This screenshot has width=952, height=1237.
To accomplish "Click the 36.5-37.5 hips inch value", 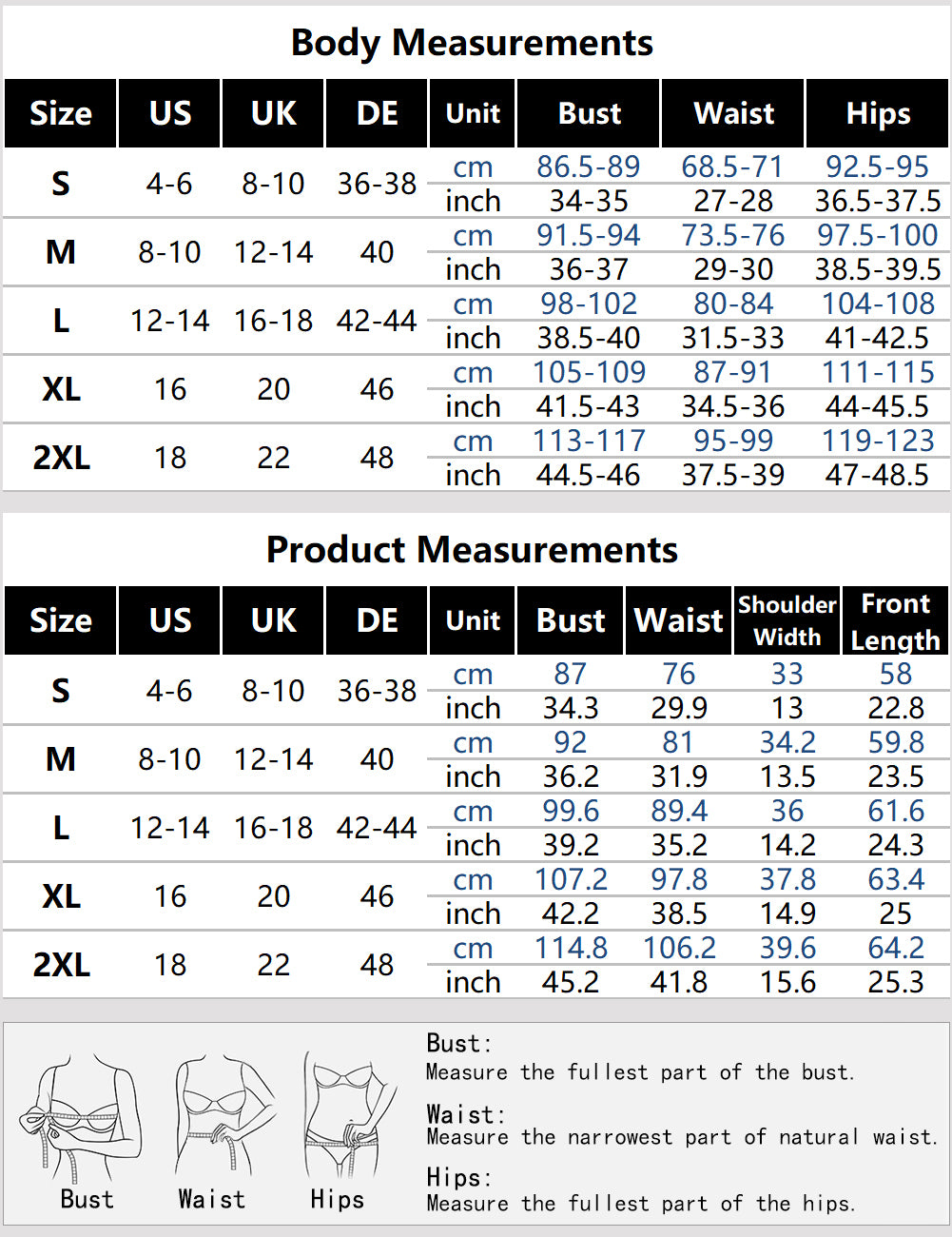I will click(878, 201).
